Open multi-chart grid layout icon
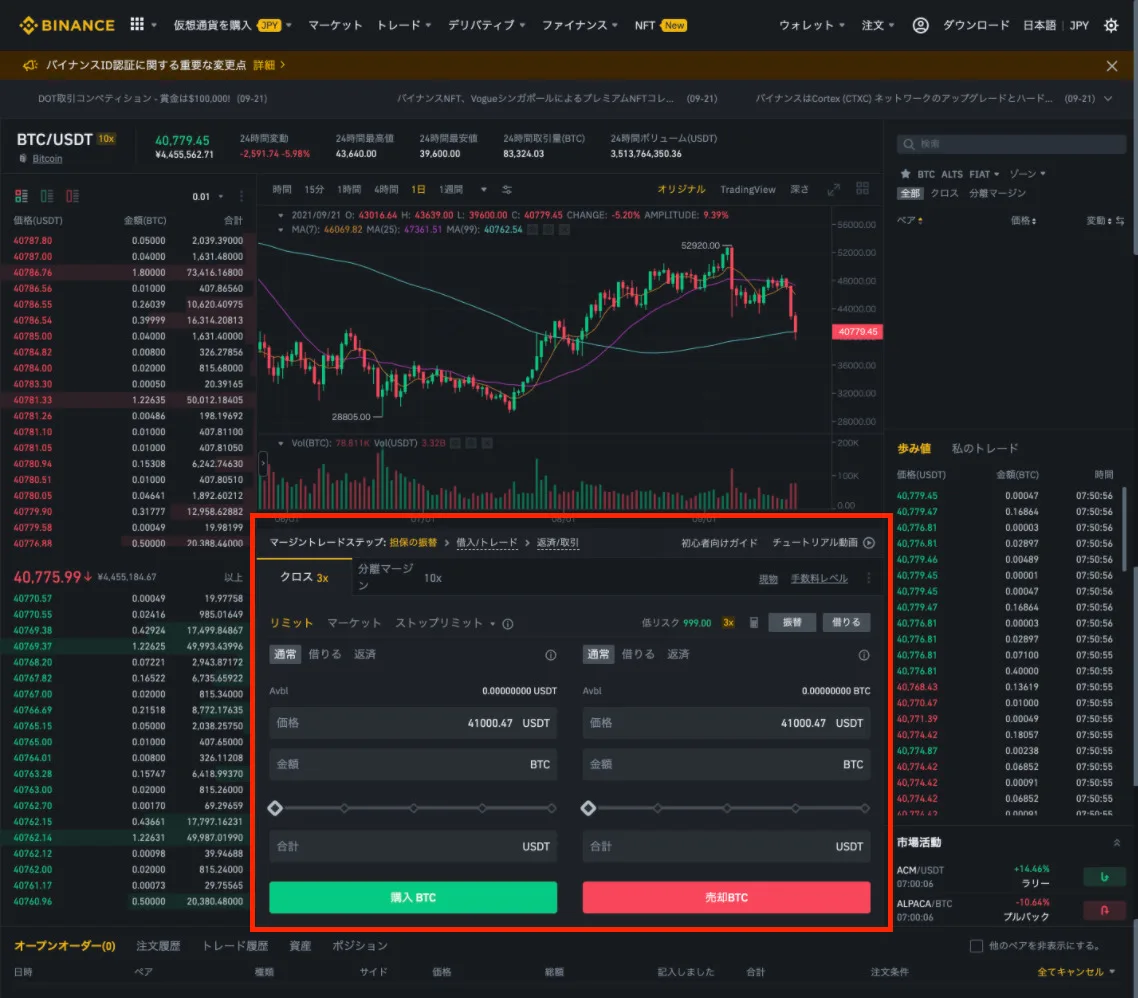 862,189
